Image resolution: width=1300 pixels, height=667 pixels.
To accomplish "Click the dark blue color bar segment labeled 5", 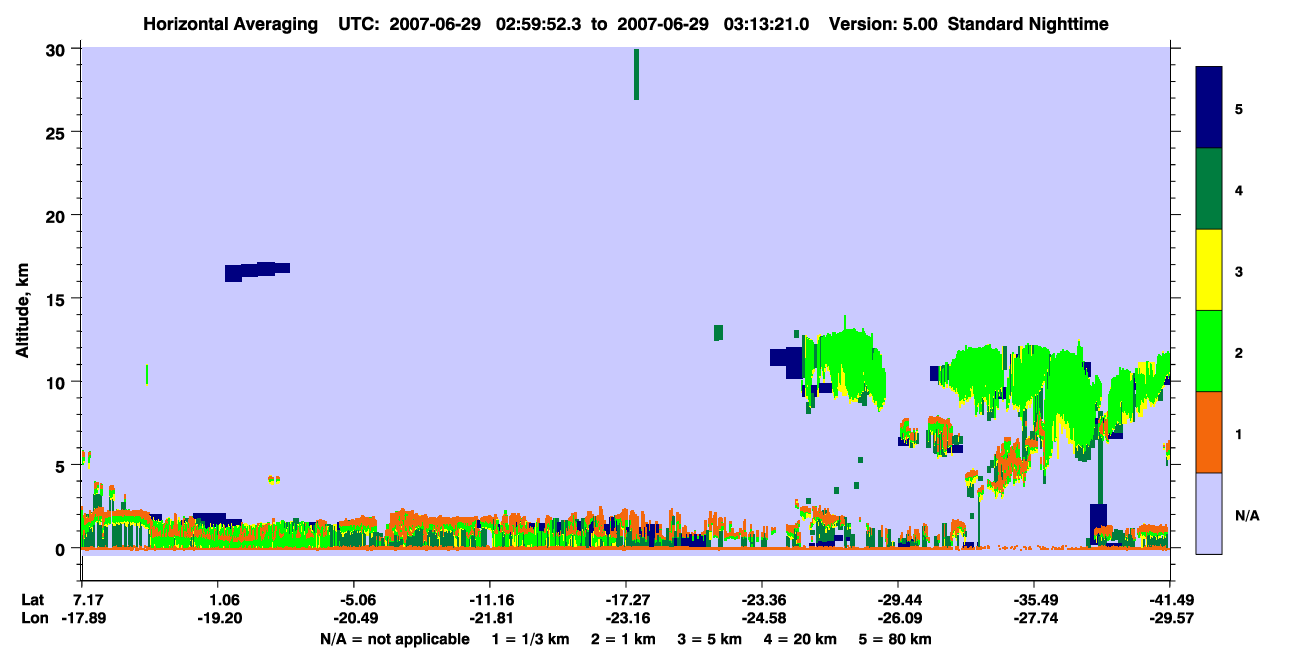I will pos(1209,108).
